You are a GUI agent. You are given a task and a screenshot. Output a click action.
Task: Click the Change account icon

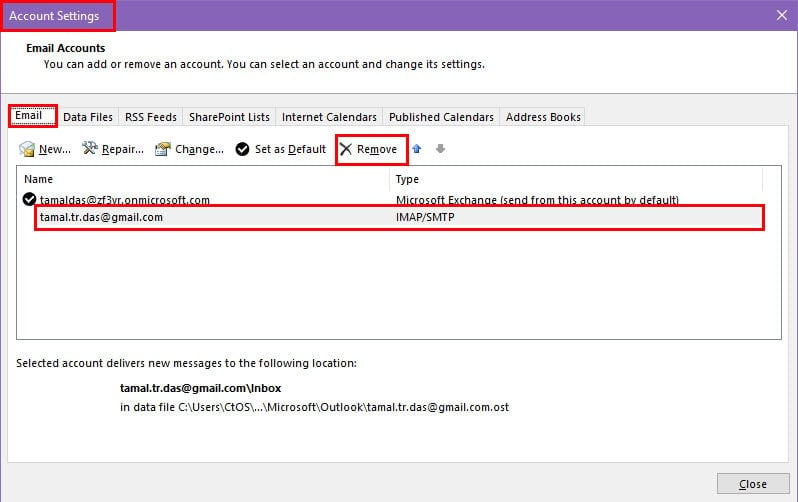pyautogui.click(x=162, y=149)
